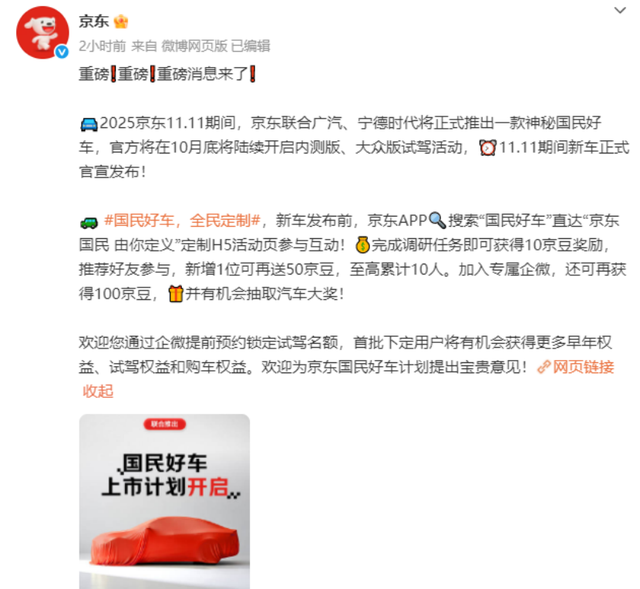Viewport: 640px width, 589px height.
Task: Click the money bag emoji before 完成调研任务
Action: click(362, 245)
